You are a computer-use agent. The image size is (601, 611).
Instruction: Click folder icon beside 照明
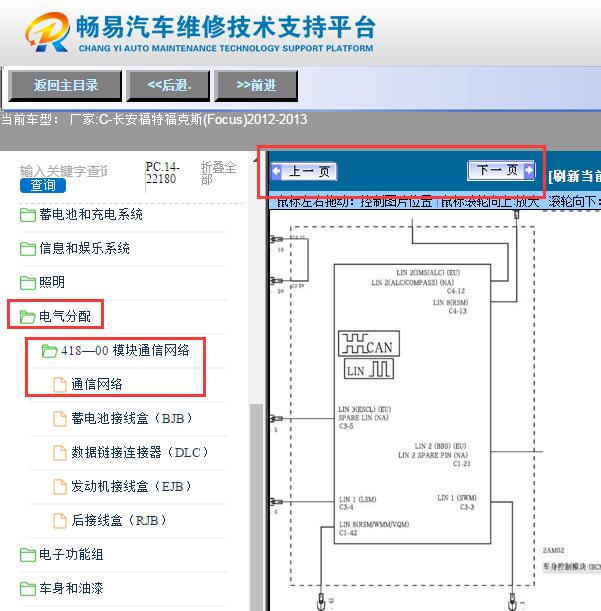(28, 283)
